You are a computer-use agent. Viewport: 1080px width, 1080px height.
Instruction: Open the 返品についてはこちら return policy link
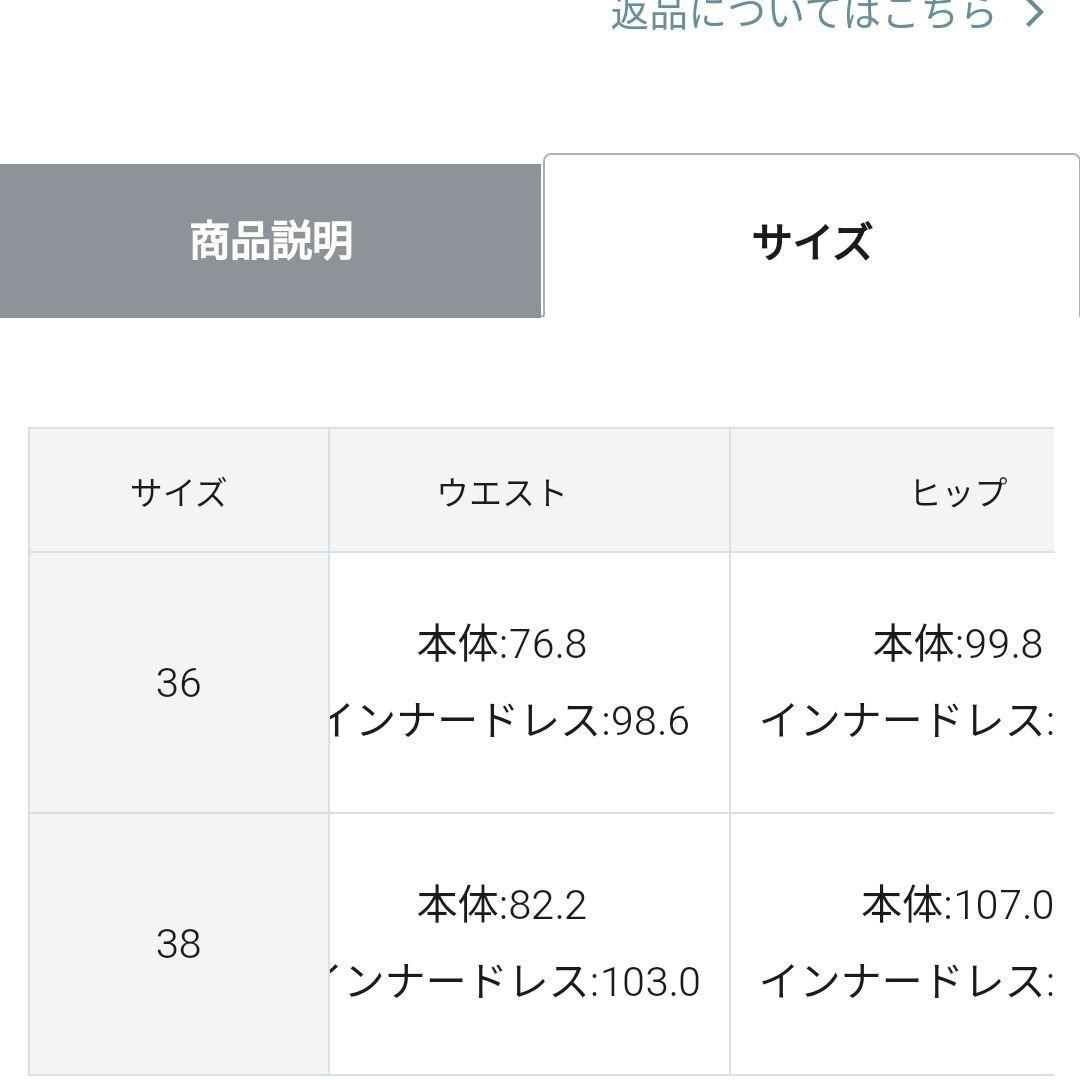tap(803, 12)
